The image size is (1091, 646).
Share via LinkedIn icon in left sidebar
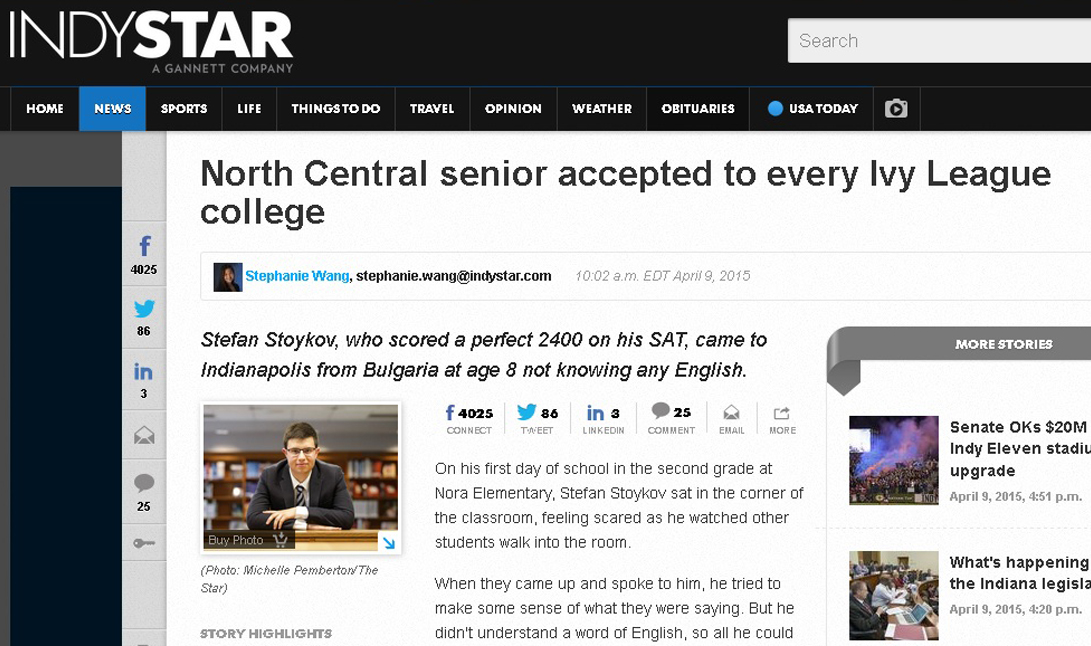[144, 372]
